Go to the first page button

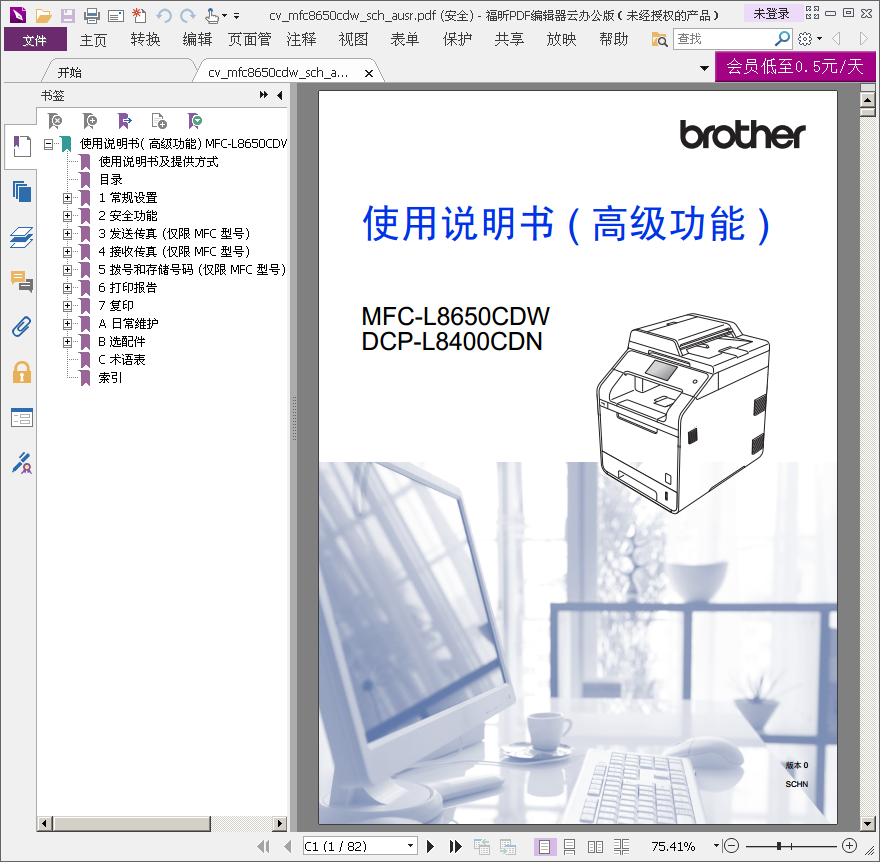click(x=263, y=846)
